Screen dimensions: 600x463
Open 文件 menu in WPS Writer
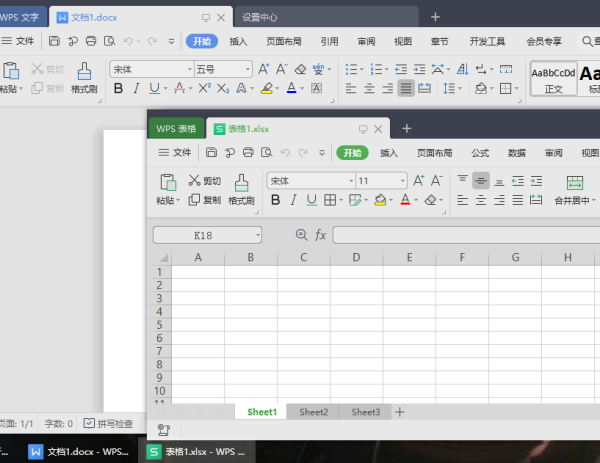(x=18, y=41)
